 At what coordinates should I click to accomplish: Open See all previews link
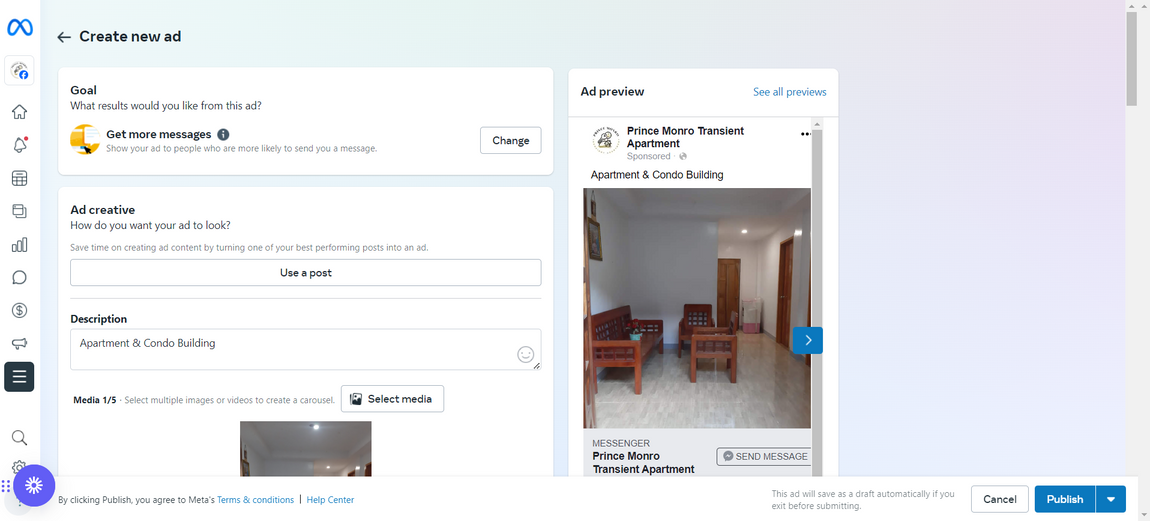click(789, 92)
